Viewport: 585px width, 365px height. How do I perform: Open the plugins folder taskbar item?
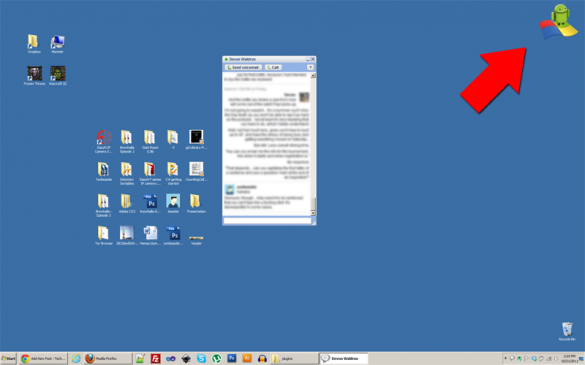point(294,359)
